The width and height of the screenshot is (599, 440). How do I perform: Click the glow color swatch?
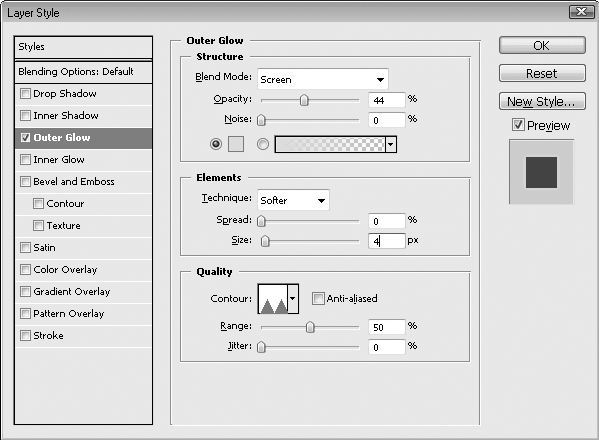pyautogui.click(x=236, y=144)
